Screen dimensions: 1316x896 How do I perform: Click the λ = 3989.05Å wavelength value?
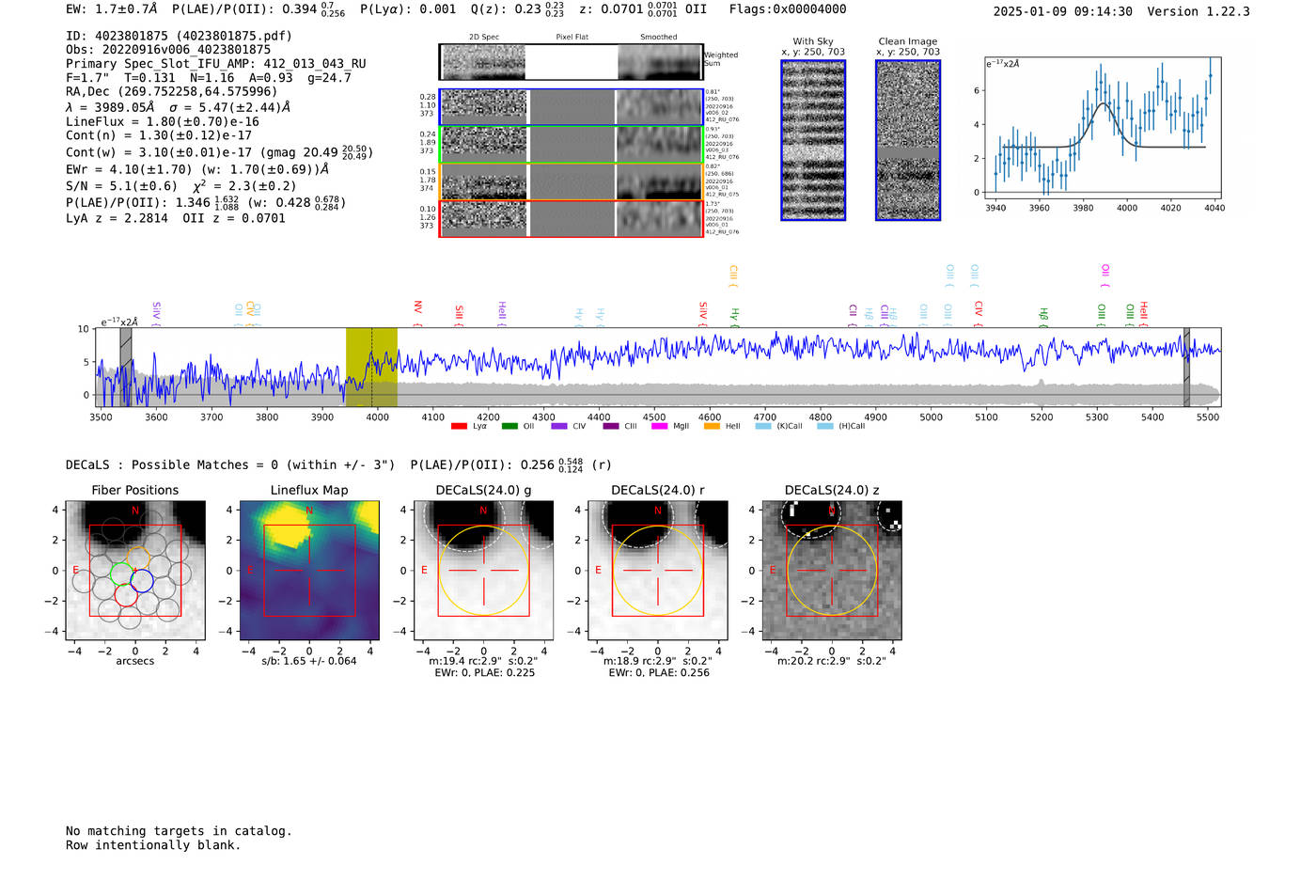[110, 107]
